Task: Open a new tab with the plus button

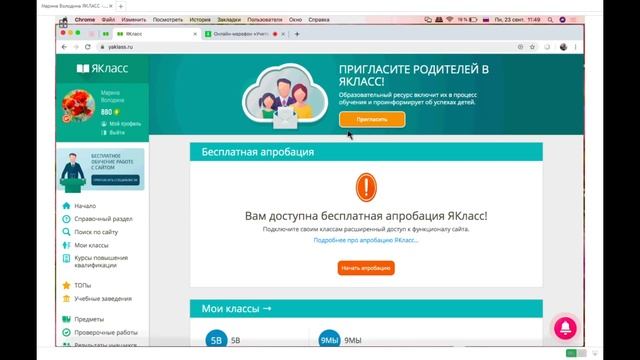Action: pyautogui.click(x=297, y=34)
